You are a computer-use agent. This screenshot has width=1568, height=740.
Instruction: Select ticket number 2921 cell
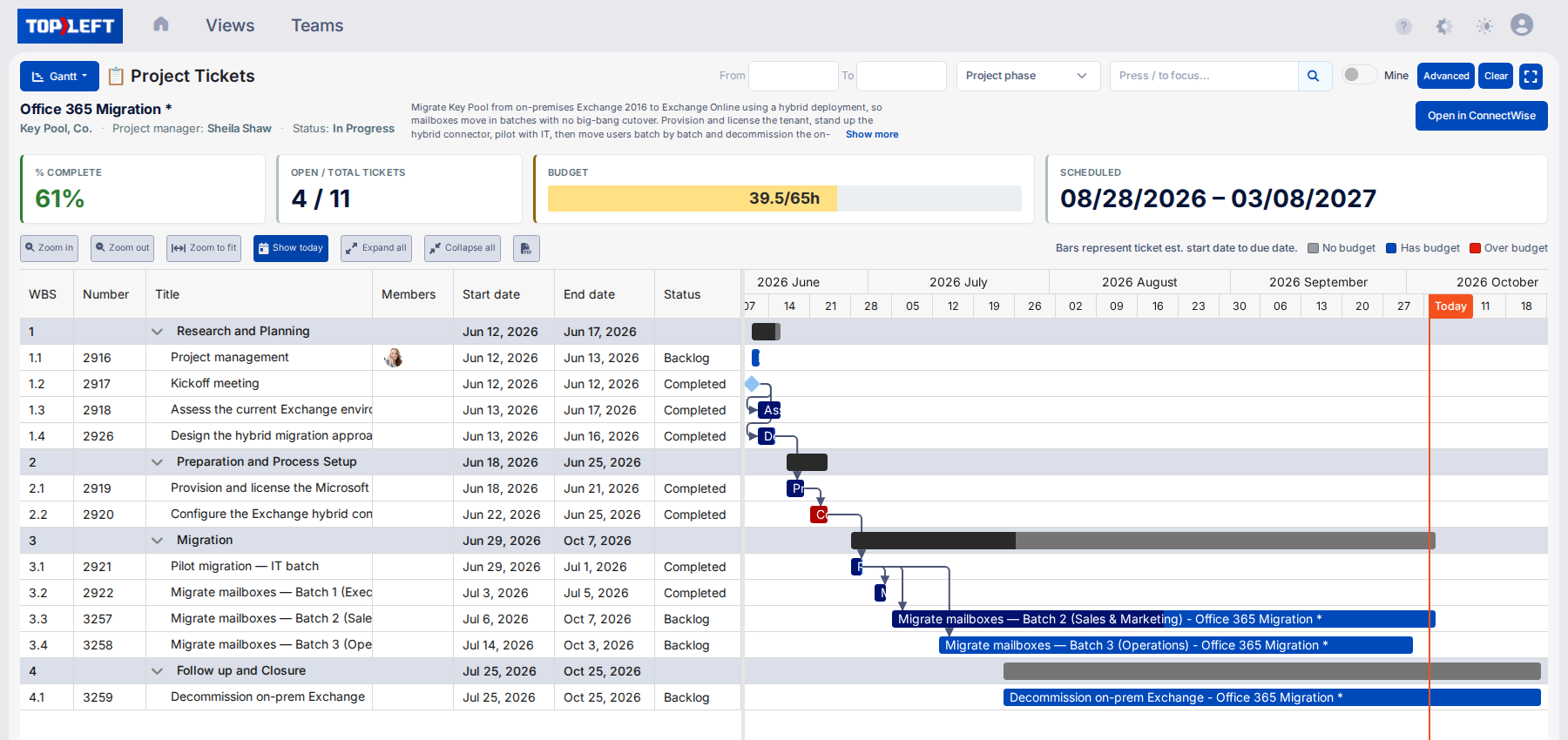(x=110, y=567)
